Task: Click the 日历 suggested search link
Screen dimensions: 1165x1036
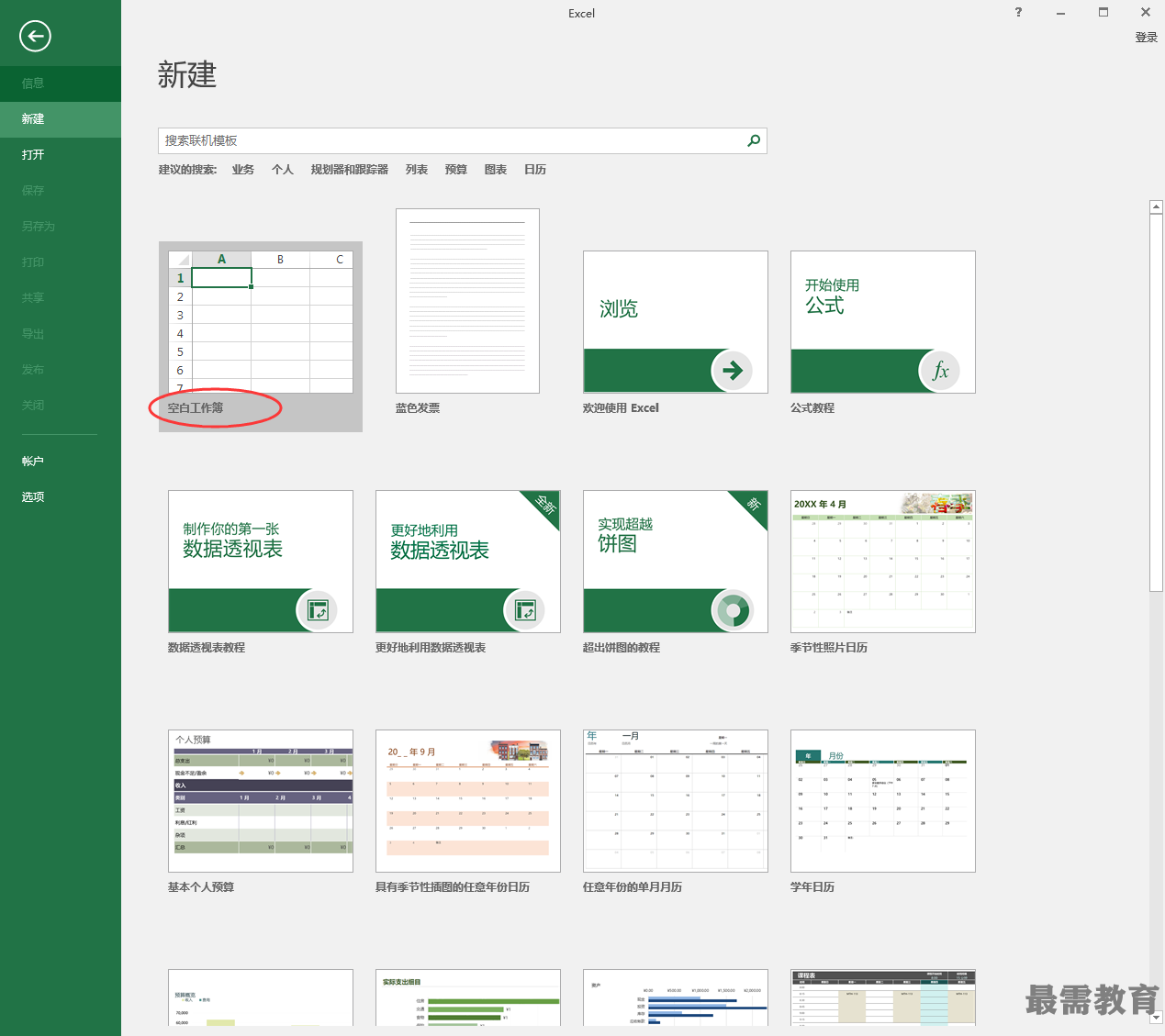Action: (535, 170)
